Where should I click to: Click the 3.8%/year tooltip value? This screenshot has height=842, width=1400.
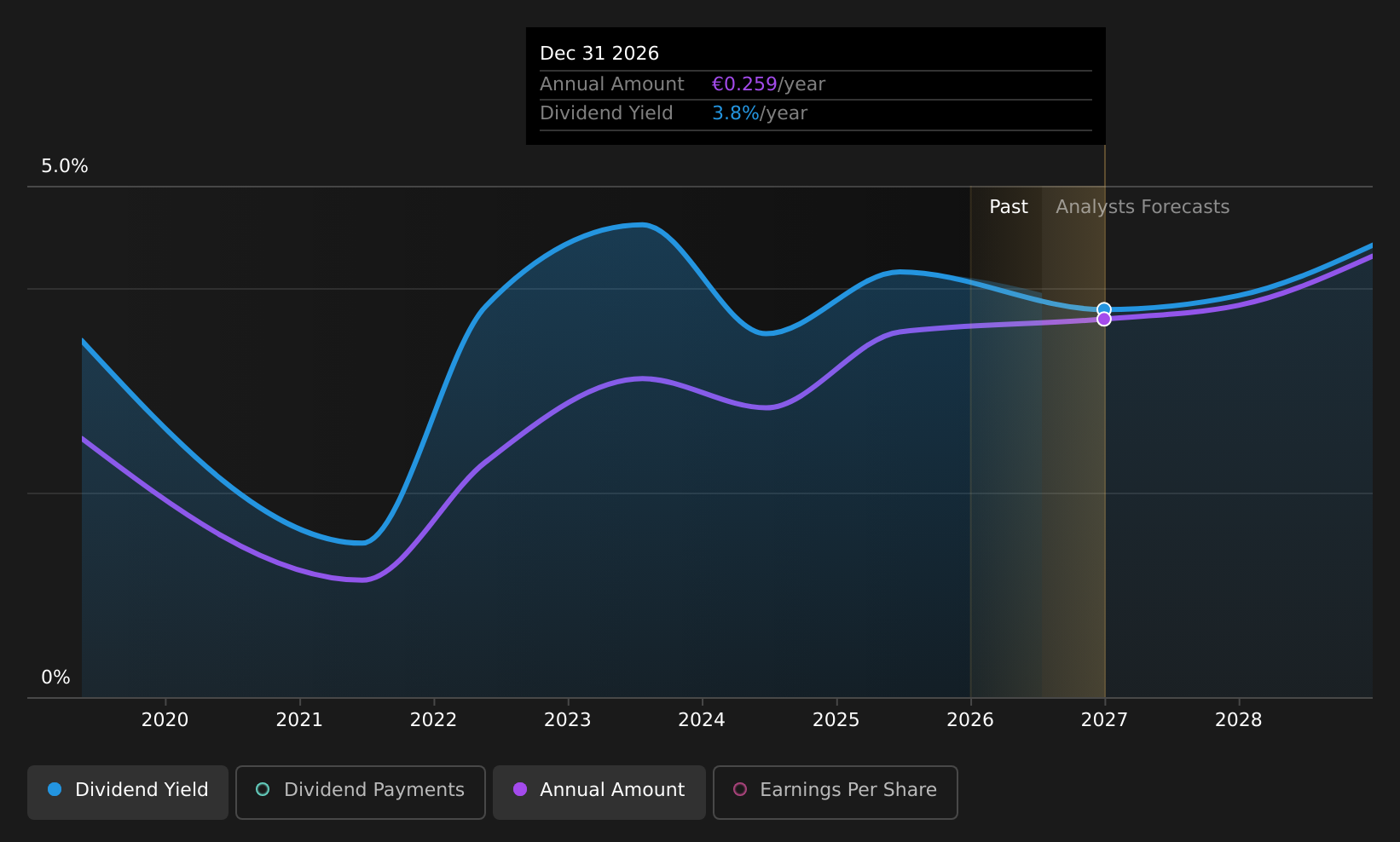tap(760, 113)
